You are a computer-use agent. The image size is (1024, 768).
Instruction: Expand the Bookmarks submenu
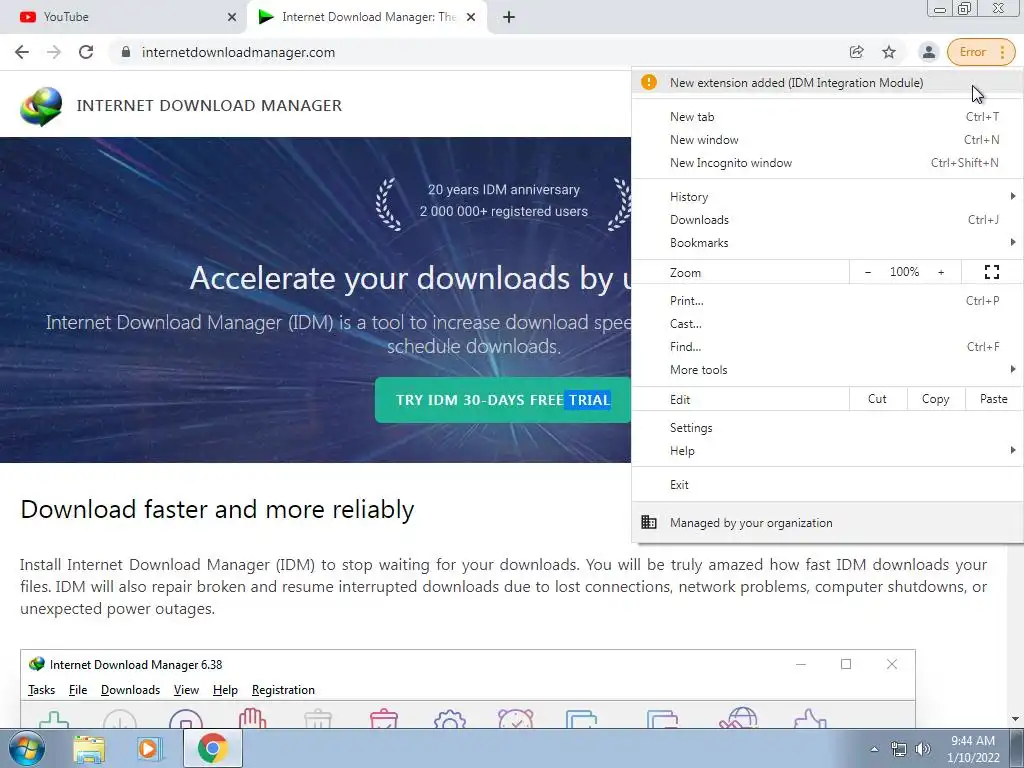[827, 242]
